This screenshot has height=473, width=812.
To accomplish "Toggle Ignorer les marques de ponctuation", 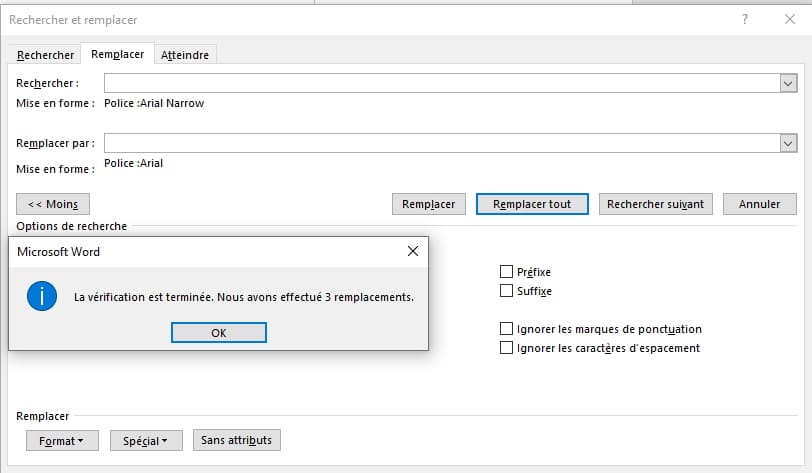I will [507, 329].
